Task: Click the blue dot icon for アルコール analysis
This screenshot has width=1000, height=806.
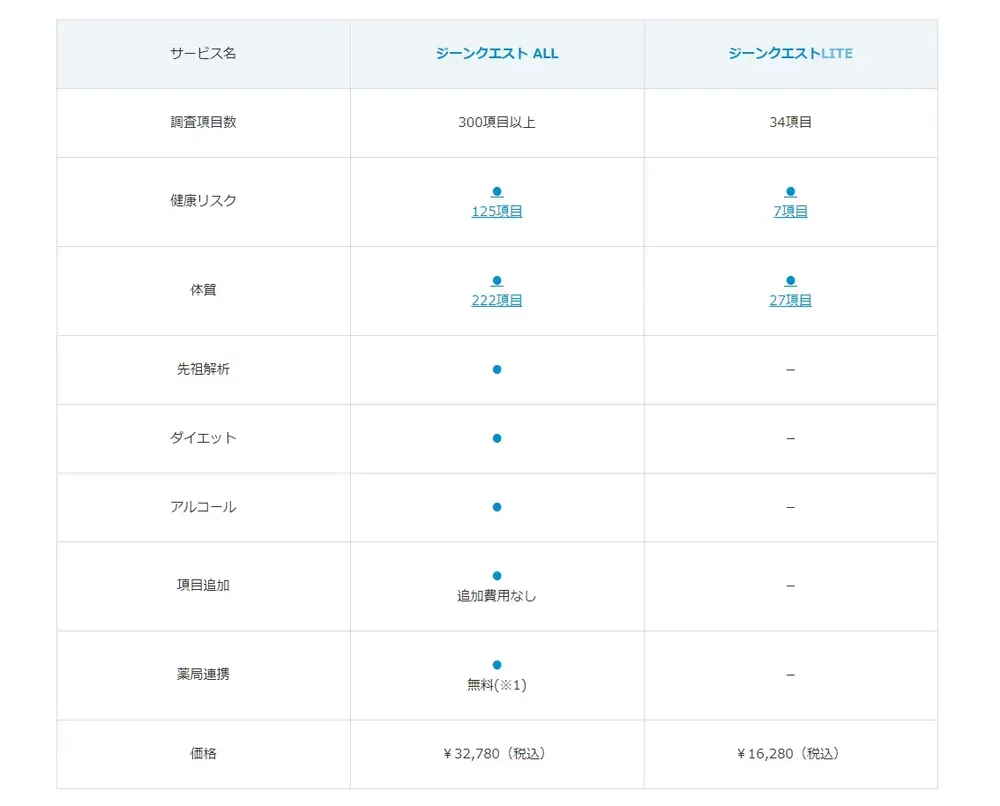Action: [496, 507]
